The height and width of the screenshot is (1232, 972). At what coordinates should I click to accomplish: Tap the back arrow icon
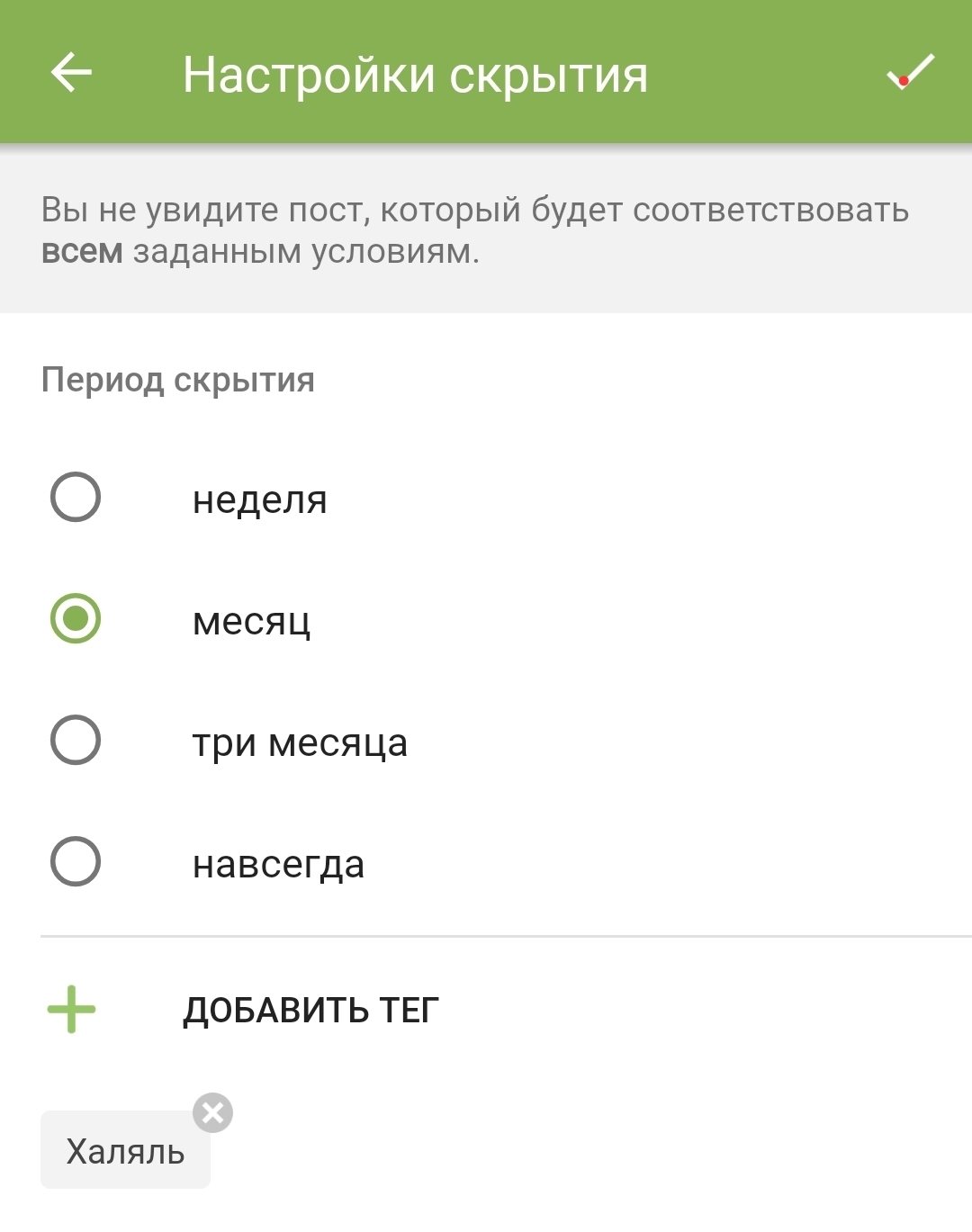point(72,73)
